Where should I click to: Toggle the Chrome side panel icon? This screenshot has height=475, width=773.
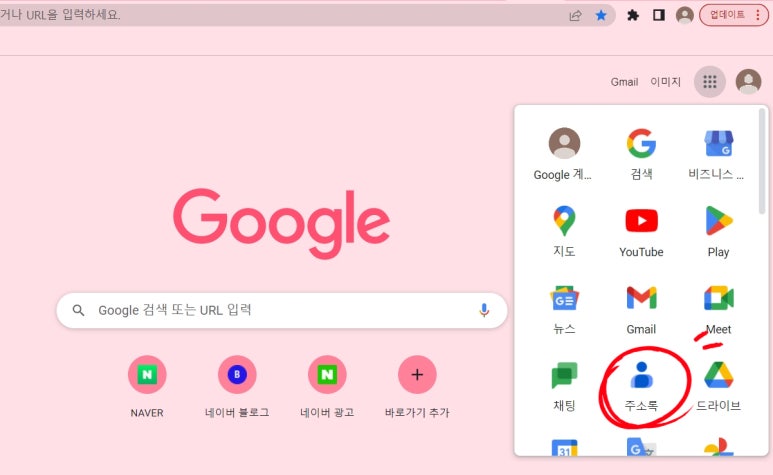coord(659,15)
